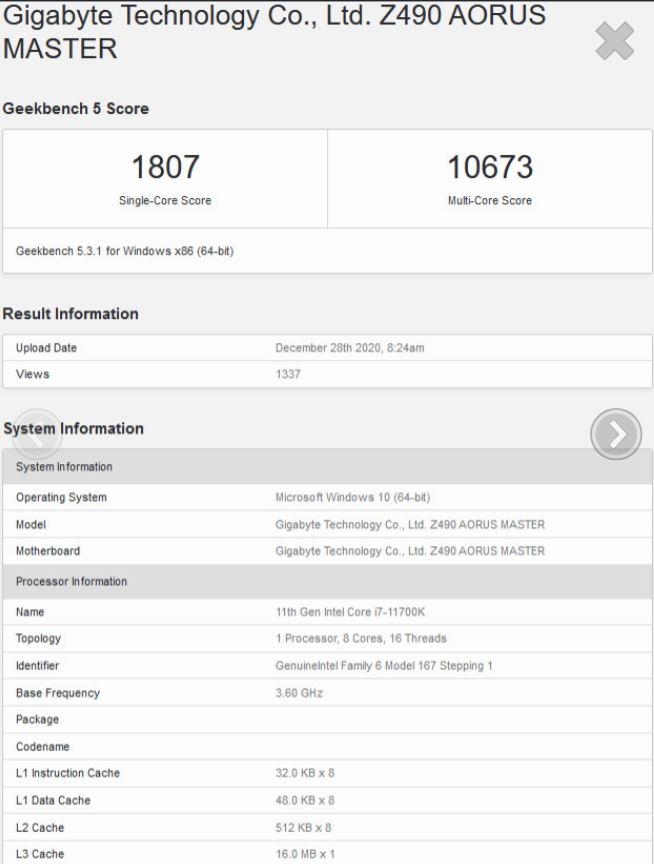Click the Topology label
This screenshot has height=864, width=654.
[39, 639]
